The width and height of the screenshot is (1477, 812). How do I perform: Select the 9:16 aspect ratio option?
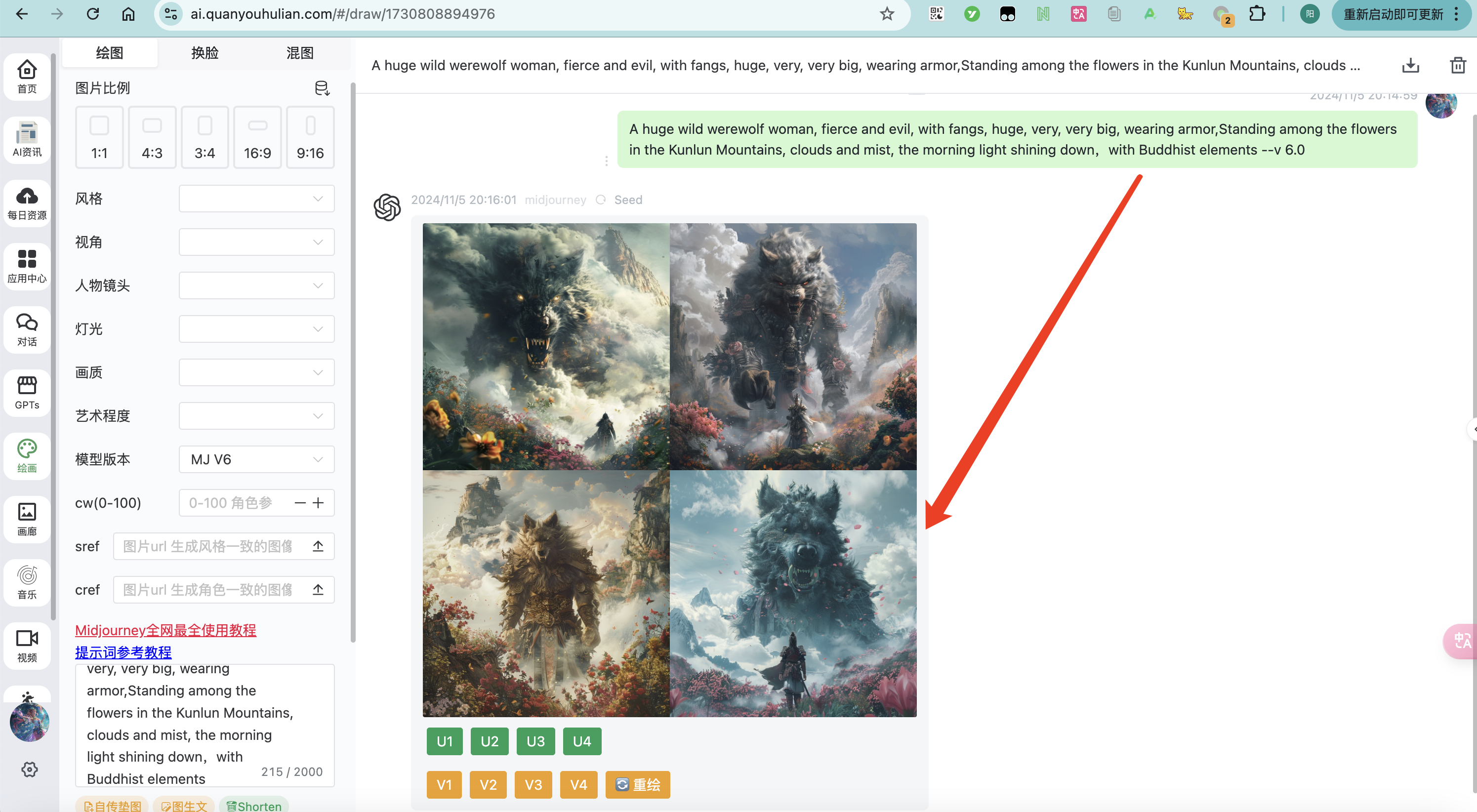tap(310, 137)
